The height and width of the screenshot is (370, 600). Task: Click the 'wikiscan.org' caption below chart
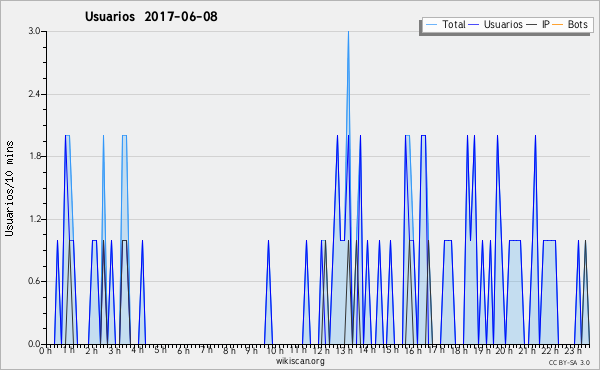pyautogui.click(x=300, y=361)
